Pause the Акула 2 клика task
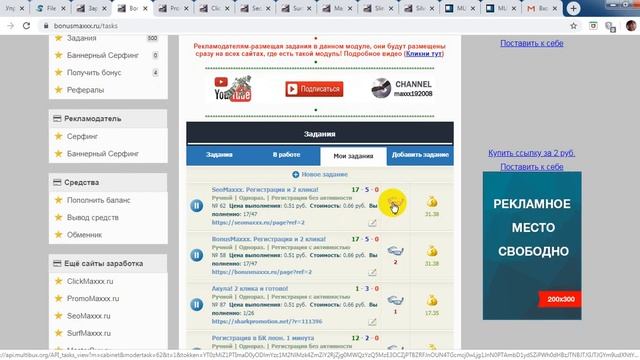 [x=197, y=304]
